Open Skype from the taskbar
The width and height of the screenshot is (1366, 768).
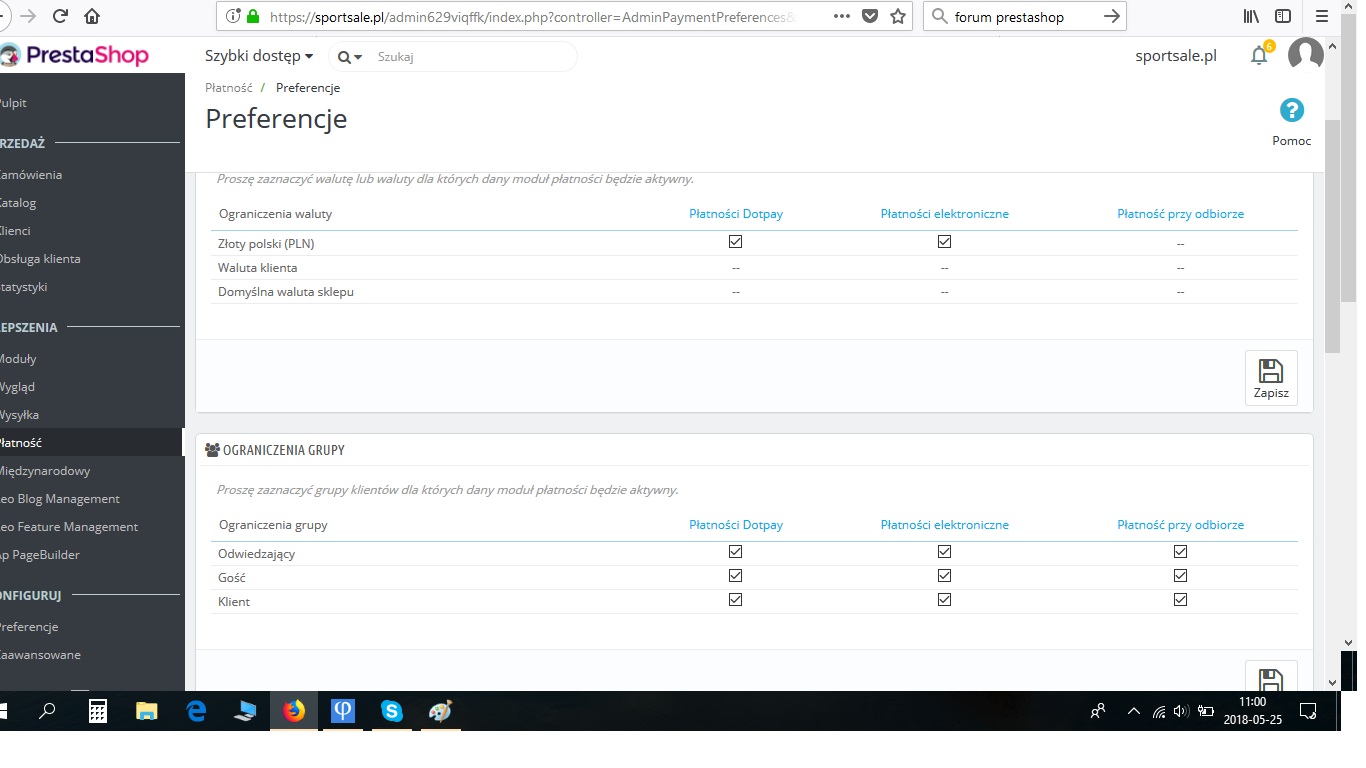coord(391,711)
